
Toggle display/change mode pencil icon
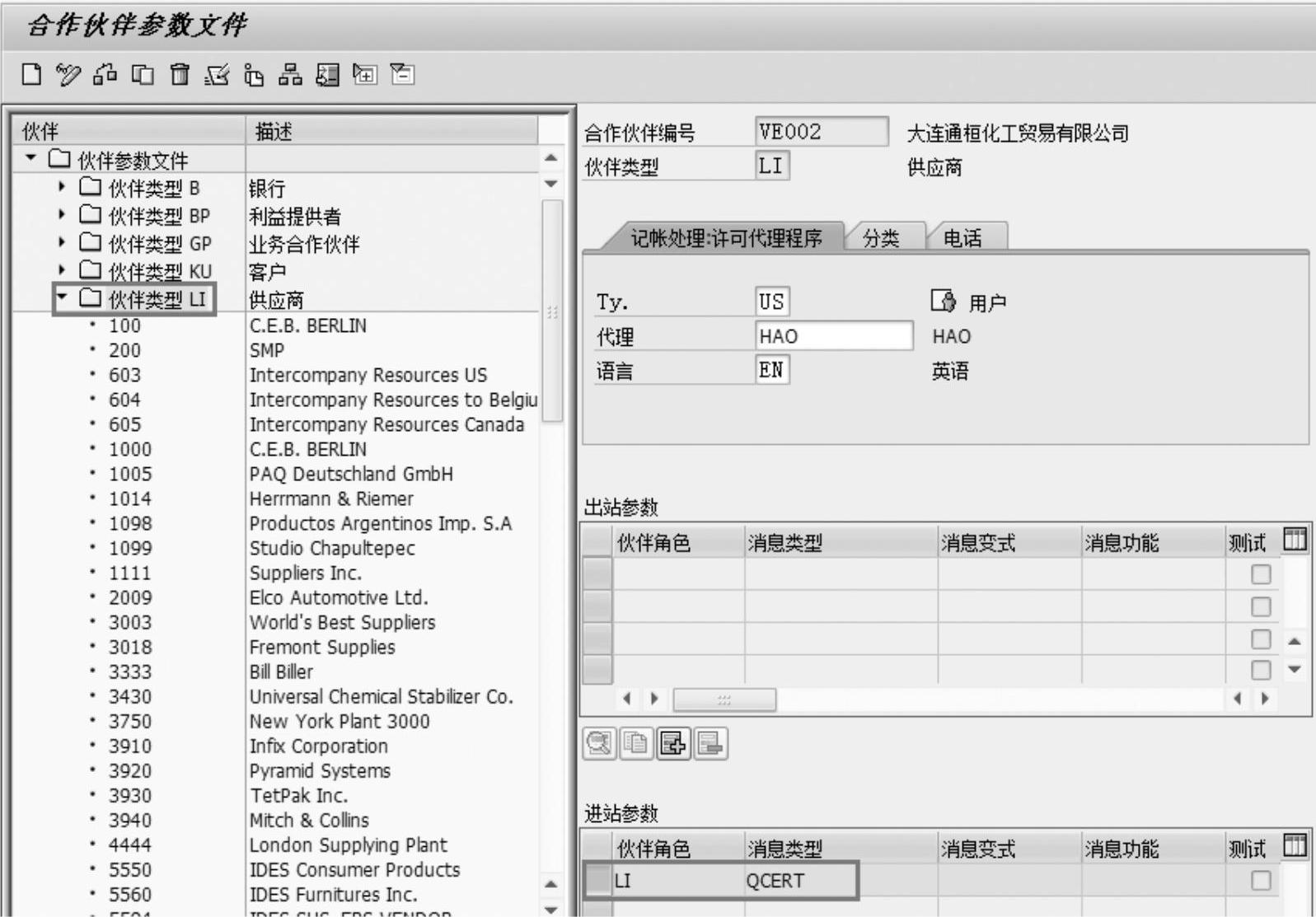coord(68,75)
